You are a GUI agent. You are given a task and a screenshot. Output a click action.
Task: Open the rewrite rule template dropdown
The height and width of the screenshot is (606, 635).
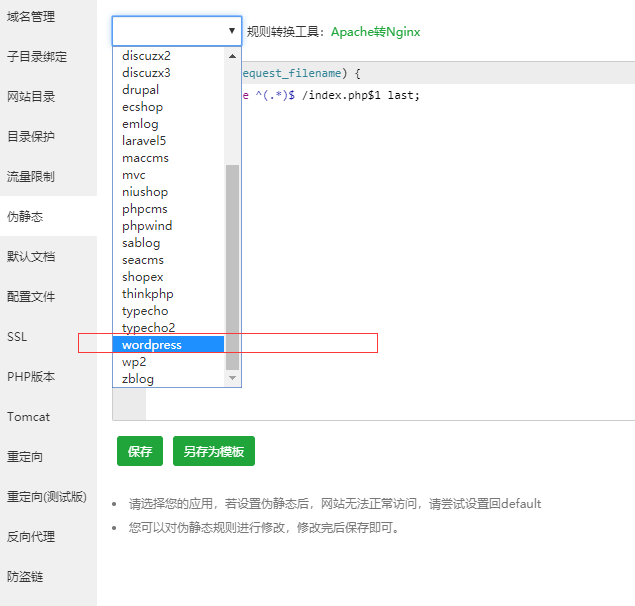[176, 31]
